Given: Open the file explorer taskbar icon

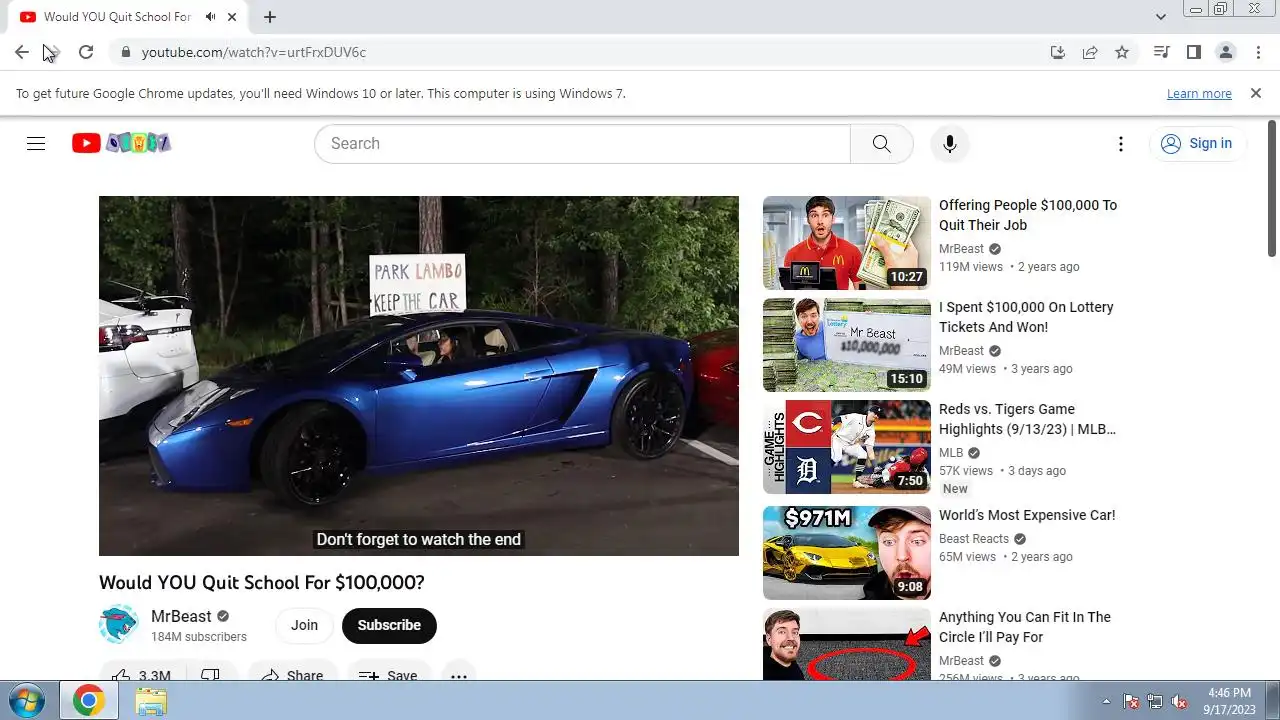Looking at the screenshot, I should click(x=151, y=701).
